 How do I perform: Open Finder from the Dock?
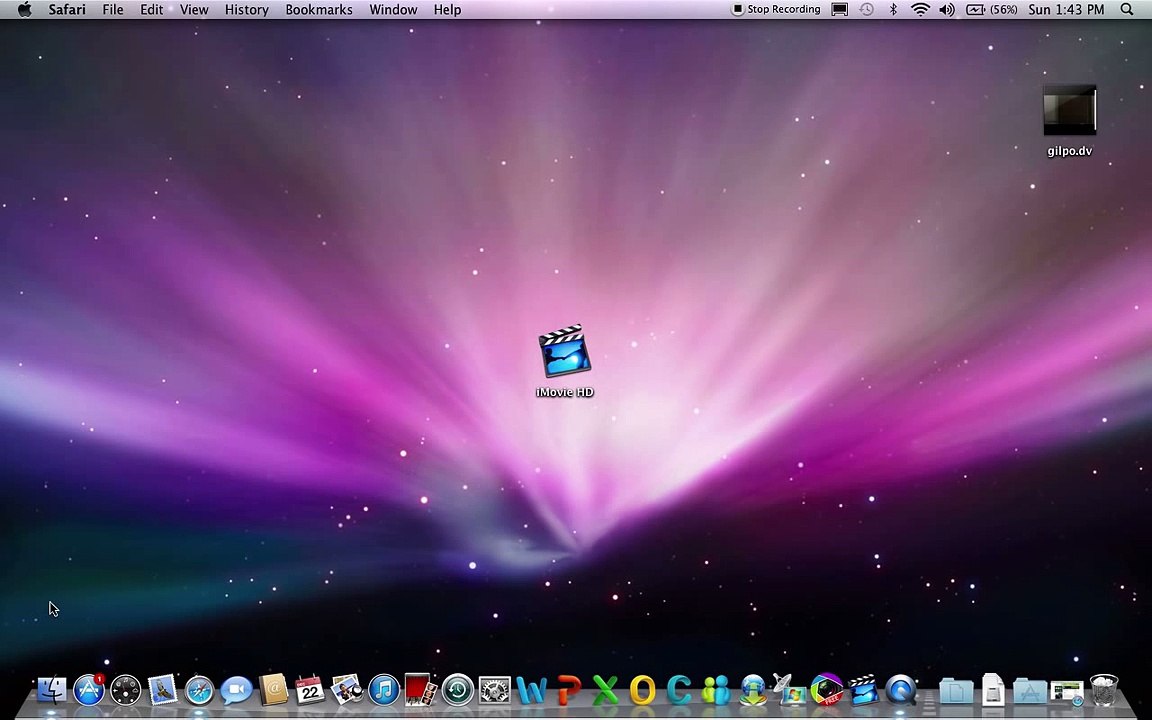(x=51, y=691)
